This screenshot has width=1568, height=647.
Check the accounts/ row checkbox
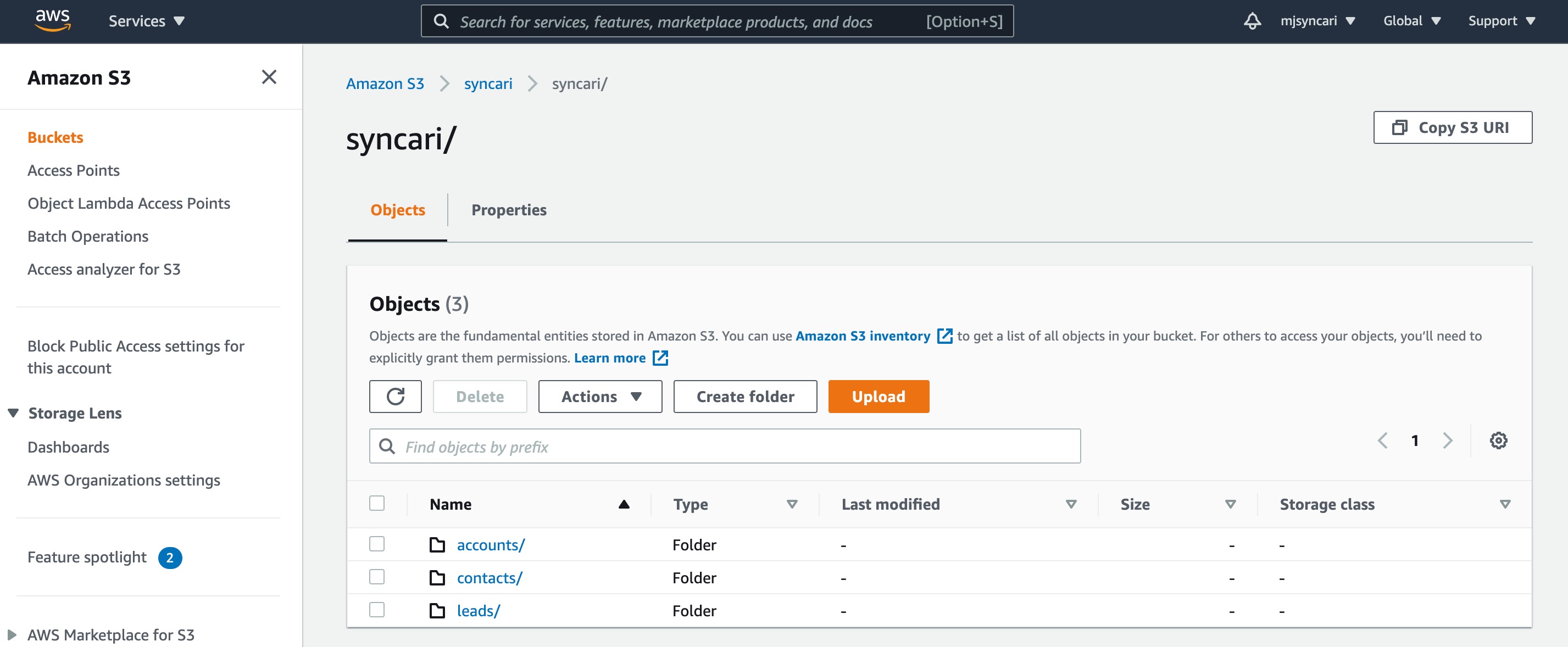point(377,544)
